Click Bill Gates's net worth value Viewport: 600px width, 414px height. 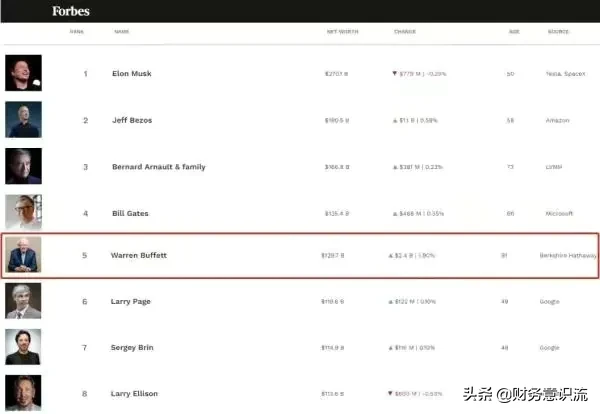337,214
